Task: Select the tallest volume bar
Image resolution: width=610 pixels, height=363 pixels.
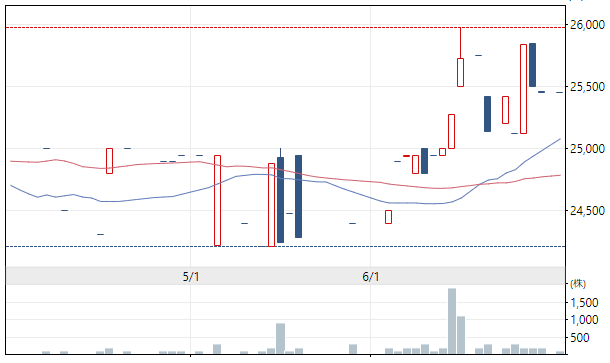Action: pos(452,321)
